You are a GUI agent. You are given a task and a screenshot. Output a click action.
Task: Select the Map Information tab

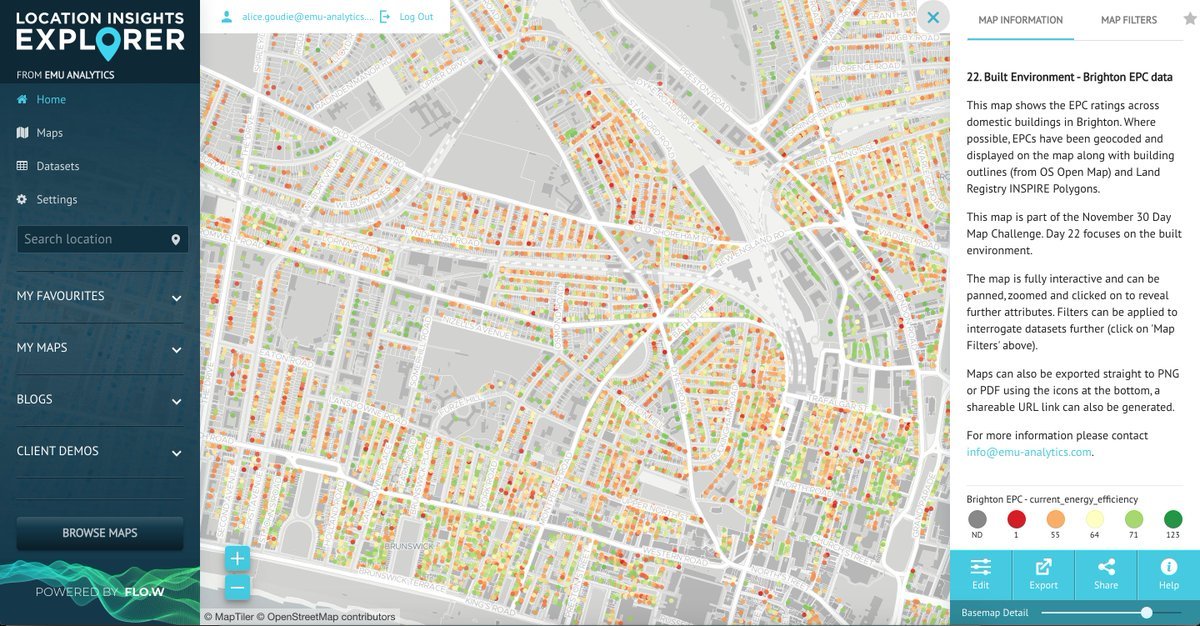pyautogui.click(x=1020, y=20)
